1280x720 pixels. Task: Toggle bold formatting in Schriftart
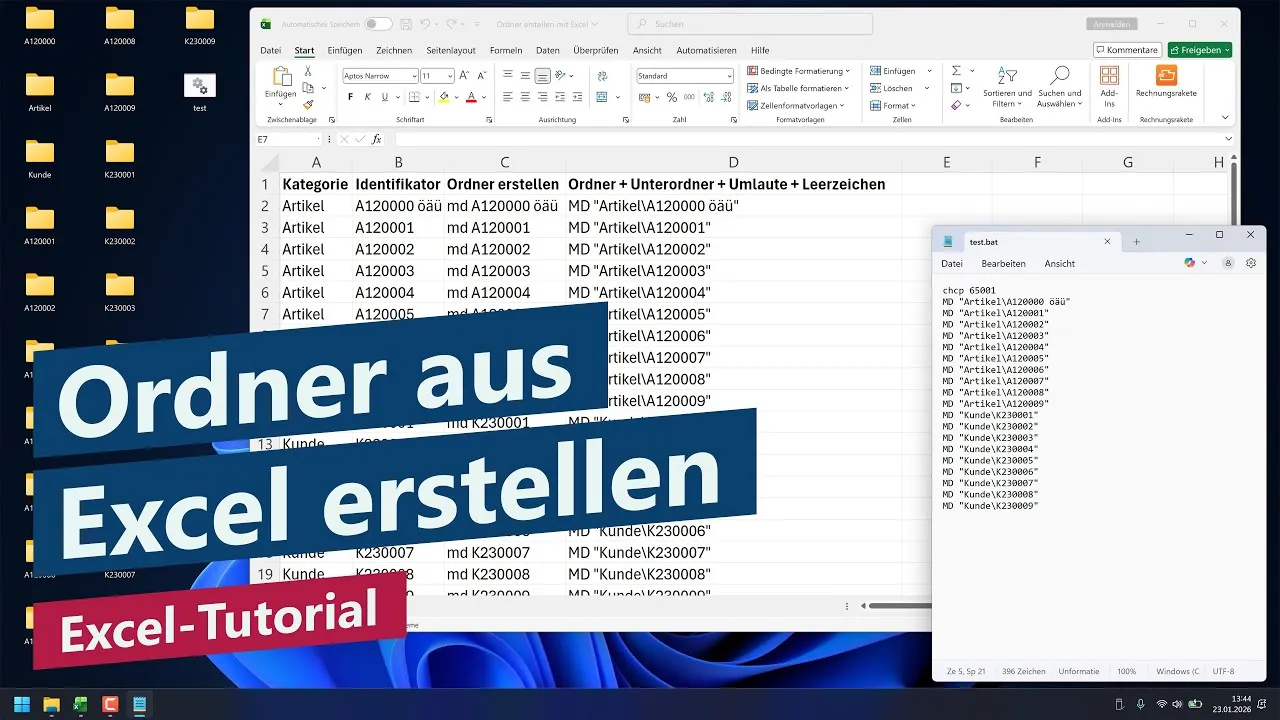[x=350, y=96]
